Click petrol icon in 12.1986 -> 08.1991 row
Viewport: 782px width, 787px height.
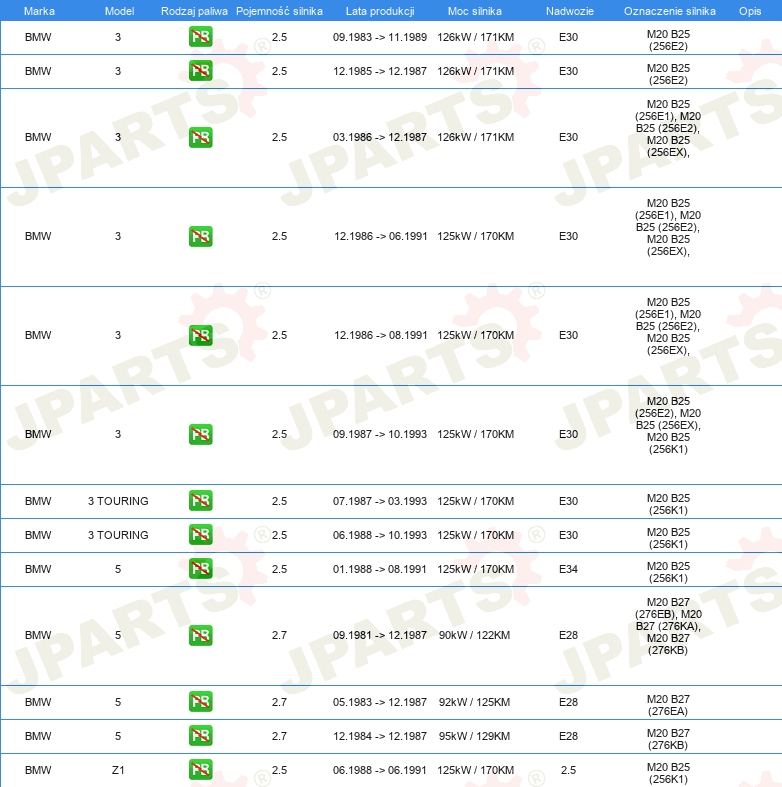[x=200, y=335]
